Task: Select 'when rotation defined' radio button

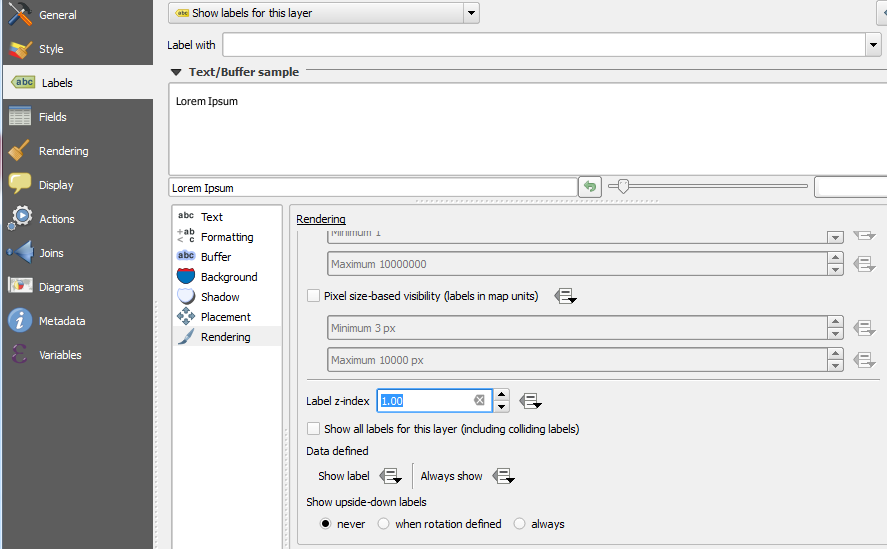Action: tap(384, 524)
